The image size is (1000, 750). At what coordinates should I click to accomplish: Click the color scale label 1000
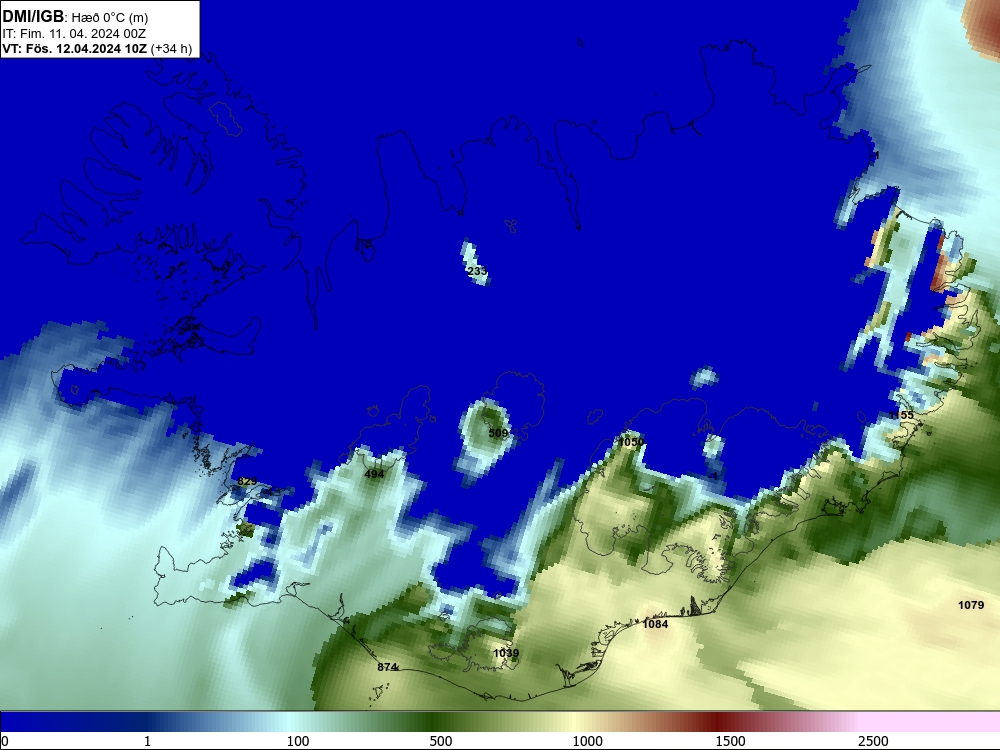(587, 741)
